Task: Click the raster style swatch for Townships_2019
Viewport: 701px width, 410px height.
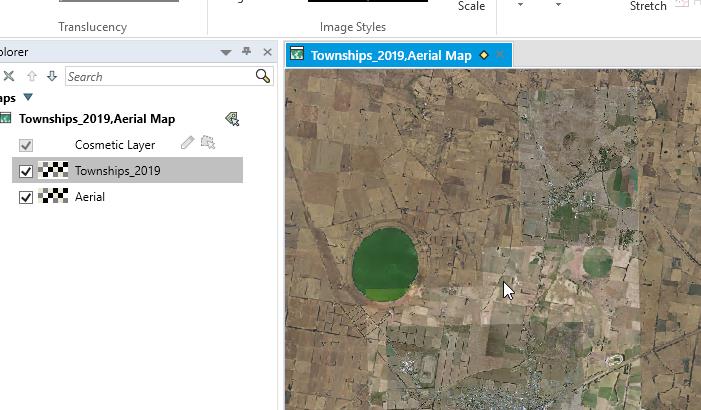Action: 53,170
